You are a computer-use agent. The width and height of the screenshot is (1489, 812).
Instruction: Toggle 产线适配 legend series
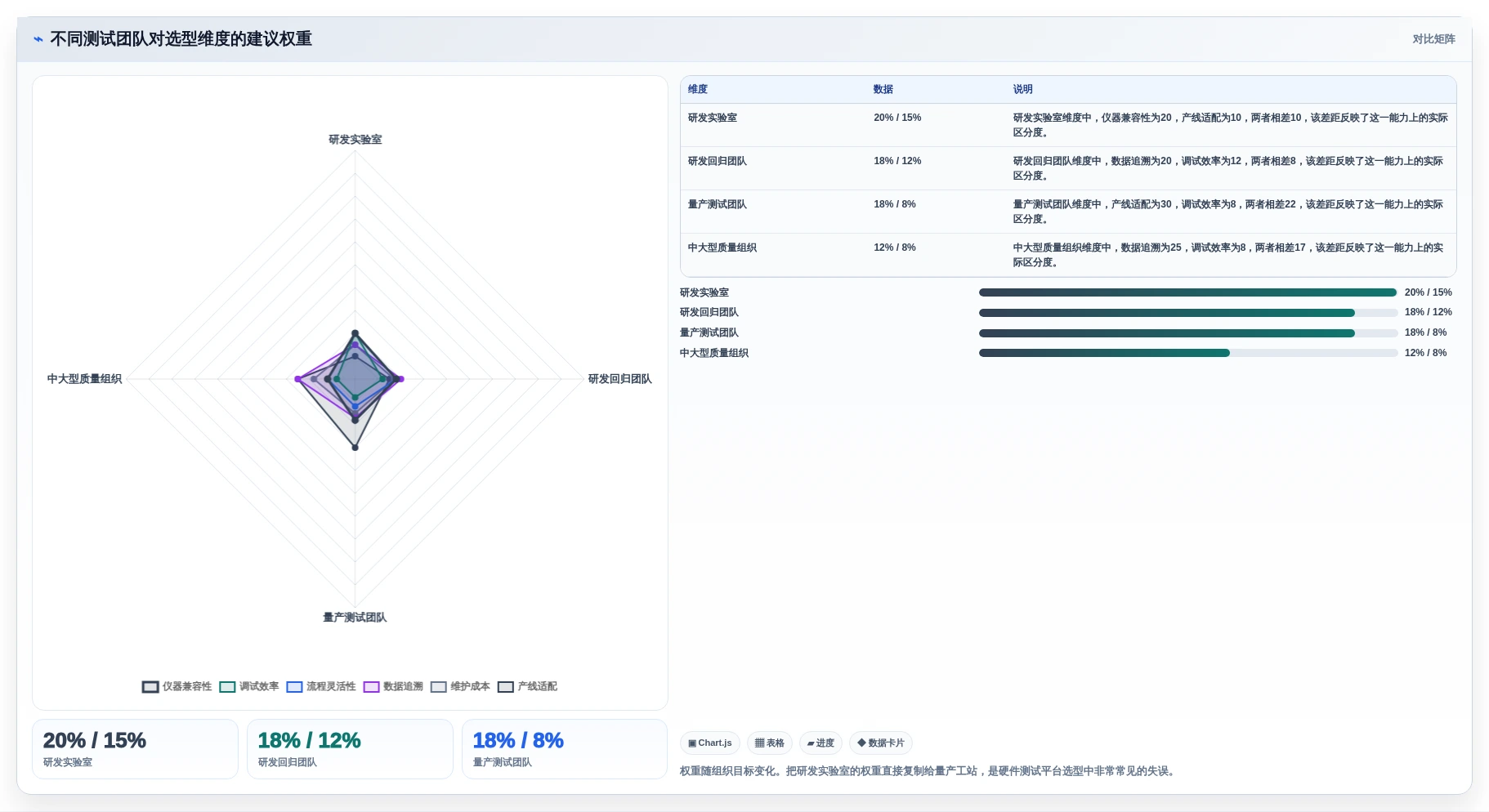coord(527,686)
